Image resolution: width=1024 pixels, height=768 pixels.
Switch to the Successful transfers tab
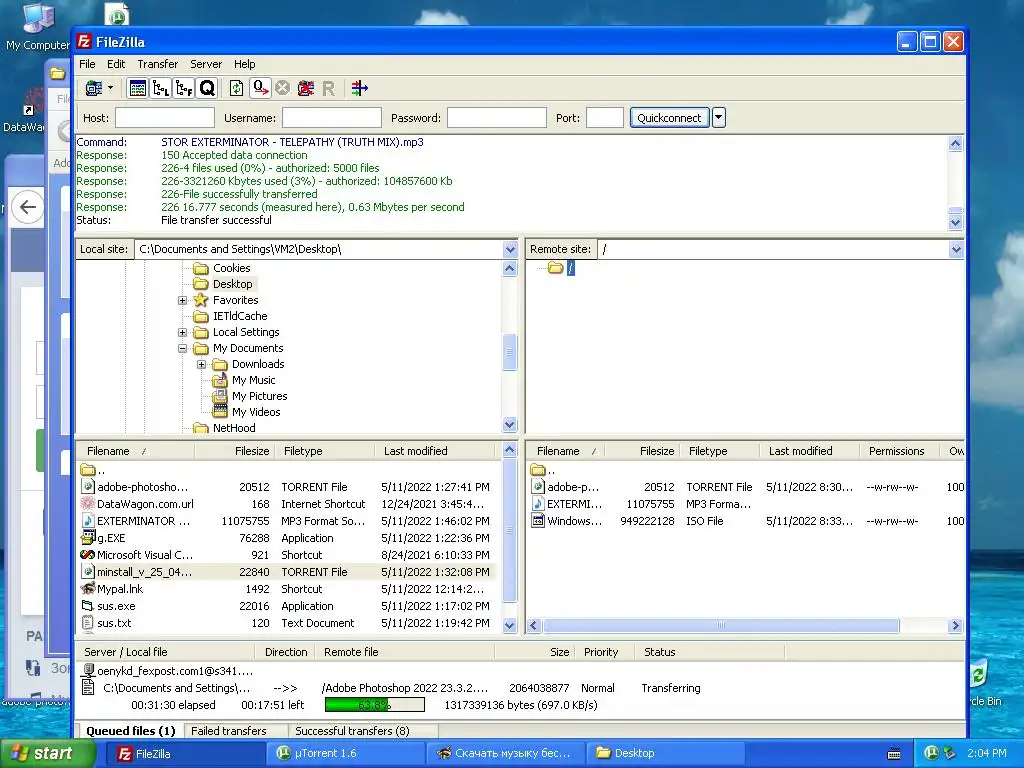click(x=352, y=731)
